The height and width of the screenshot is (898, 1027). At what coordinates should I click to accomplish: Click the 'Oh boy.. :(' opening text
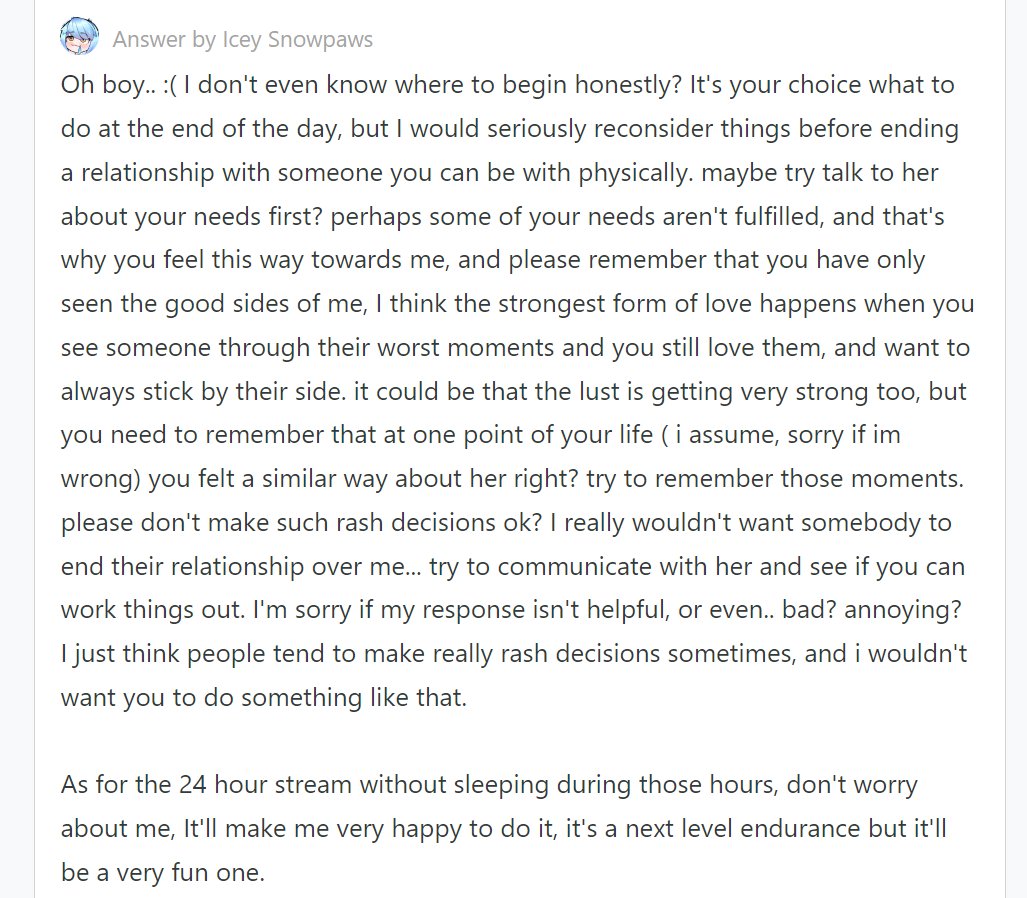click(x=119, y=85)
